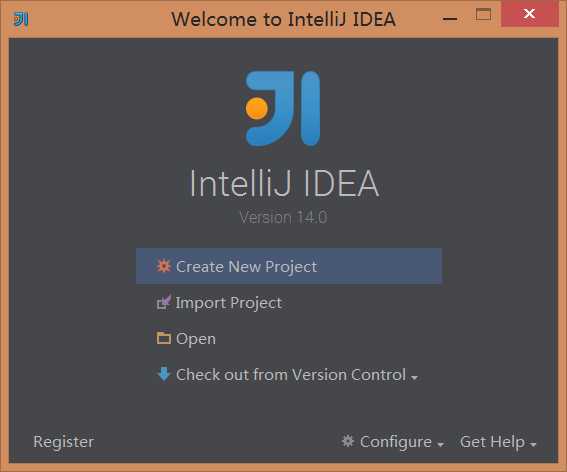This screenshot has width=567, height=472.
Task: Click the Import Project arrow icon
Action: (163, 302)
